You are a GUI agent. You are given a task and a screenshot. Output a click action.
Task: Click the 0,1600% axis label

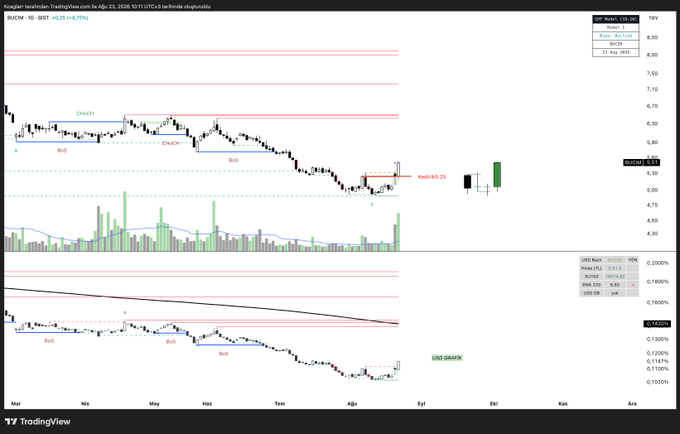pos(657,303)
